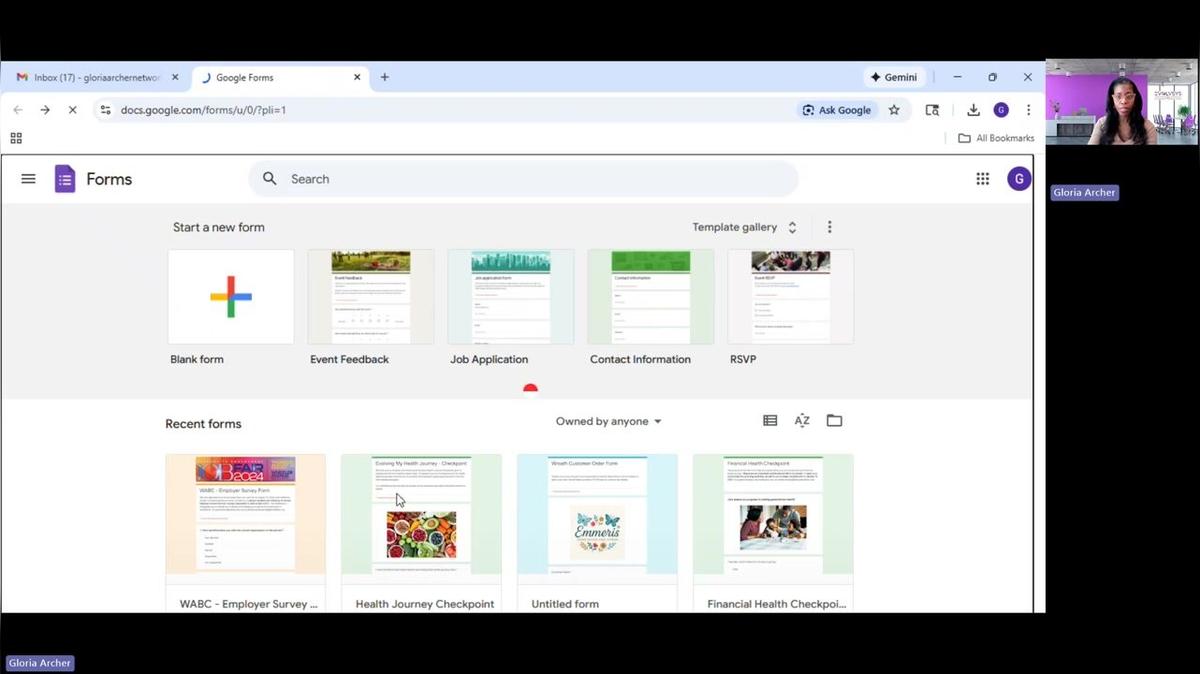
Task: Open Gemini from the browser toolbar
Action: 893,77
